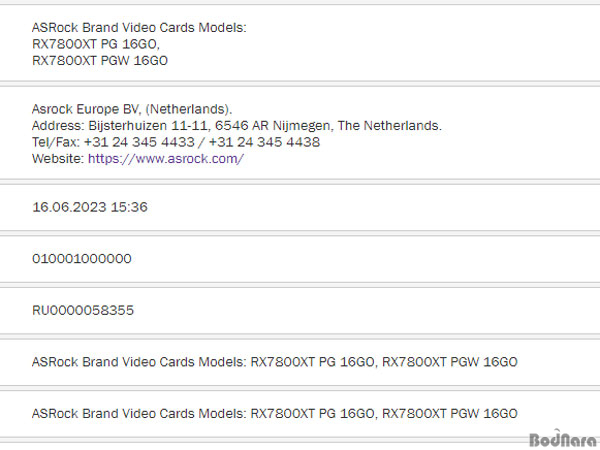600x450 pixels.
Task: Click the BodNara watermark logo
Action: coord(562,439)
